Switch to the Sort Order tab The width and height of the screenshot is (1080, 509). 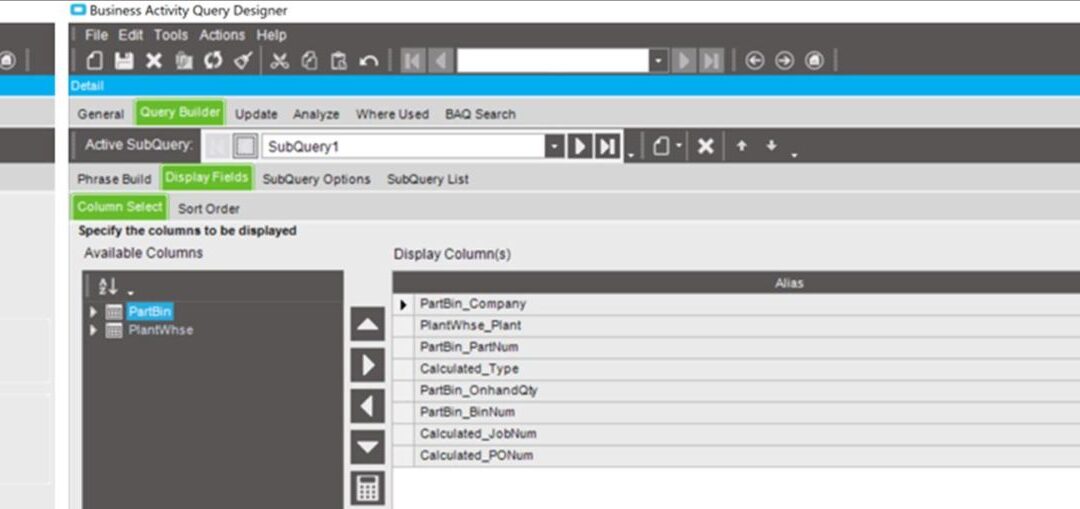coord(209,208)
